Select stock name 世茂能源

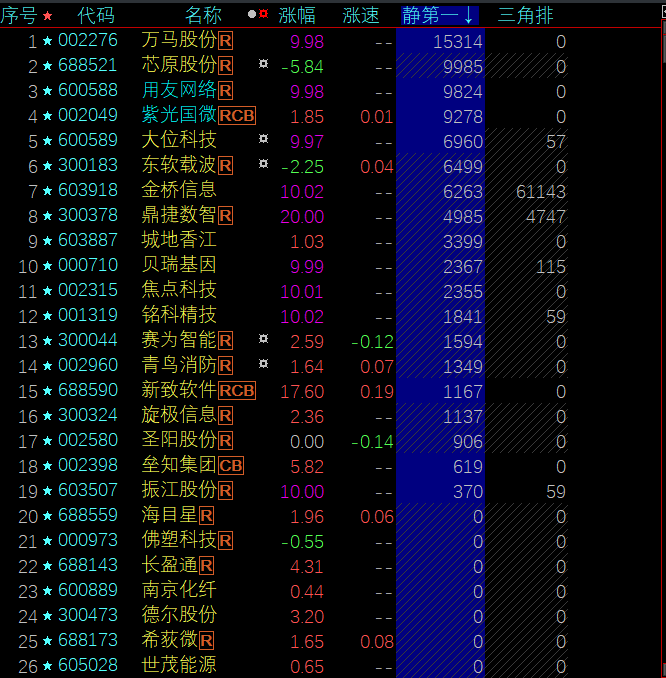coord(179,665)
